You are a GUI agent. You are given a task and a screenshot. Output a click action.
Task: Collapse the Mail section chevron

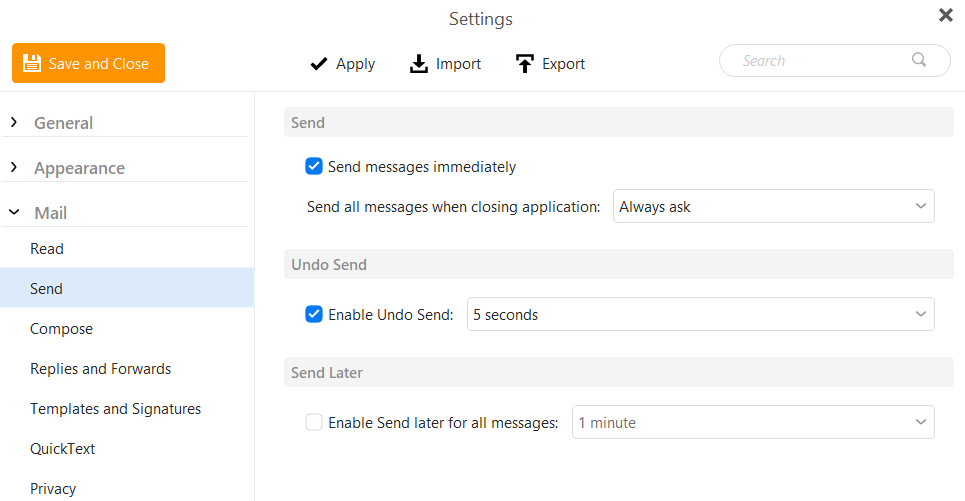[x=14, y=212]
